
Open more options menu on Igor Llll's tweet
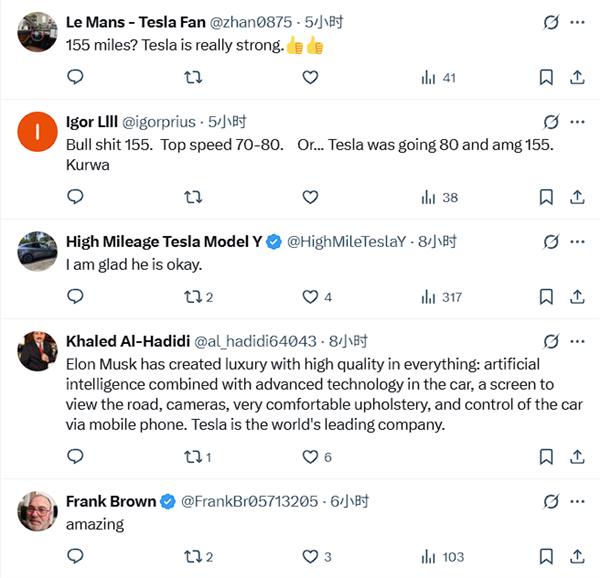pyautogui.click(x=577, y=122)
